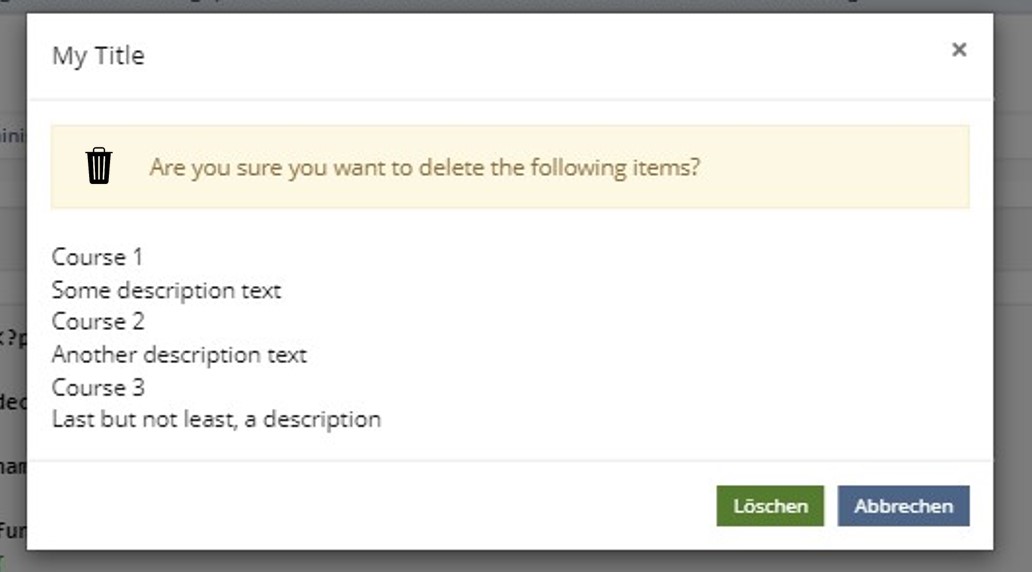
Task: Click "Last but not least, a description"
Action: click(x=216, y=419)
